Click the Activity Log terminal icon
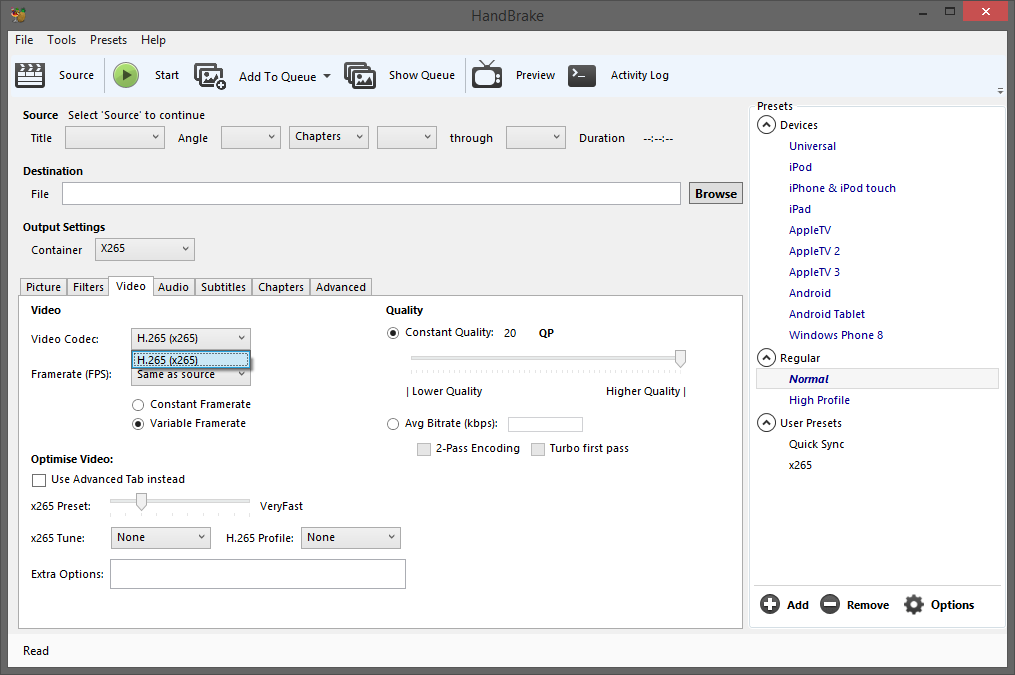Image resolution: width=1015 pixels, height=675 pixels. click(x=582, y=75)
